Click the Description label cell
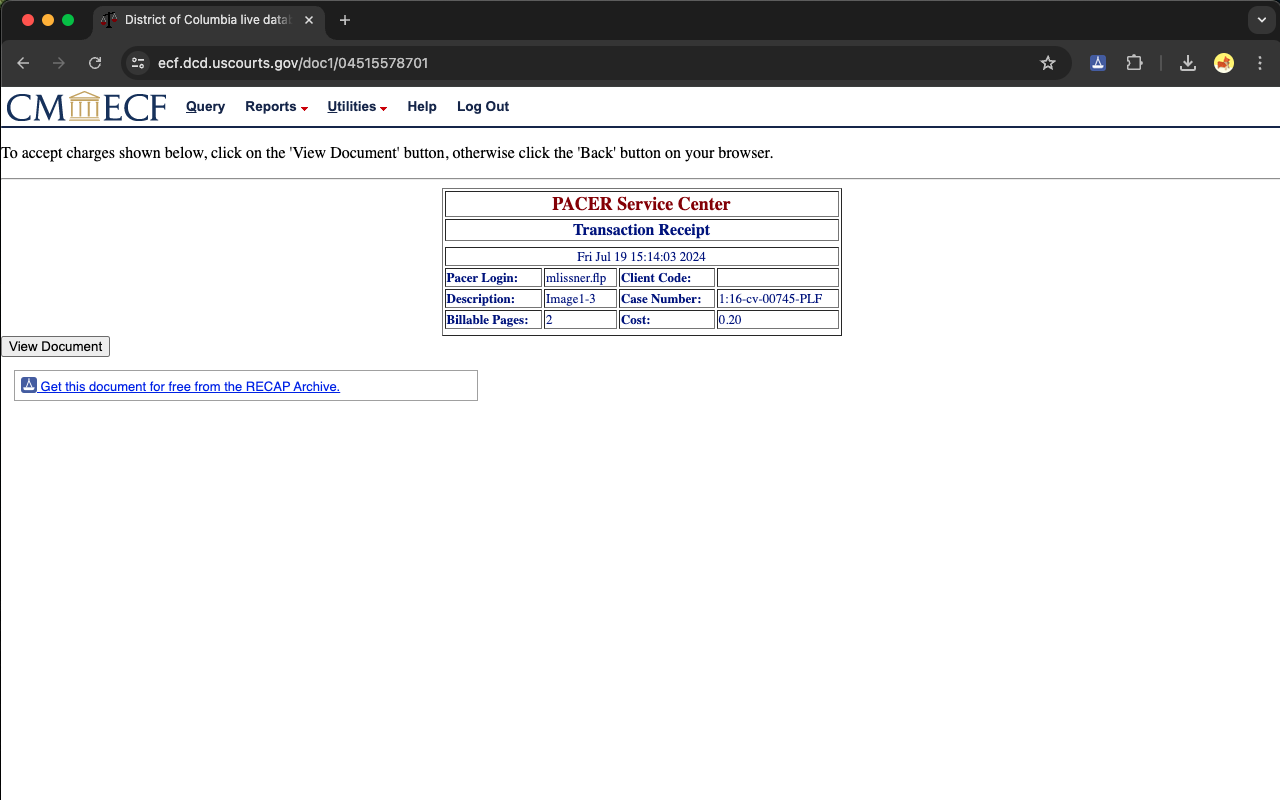This screenshot has width=1280, height=800. tap(493, 299)
